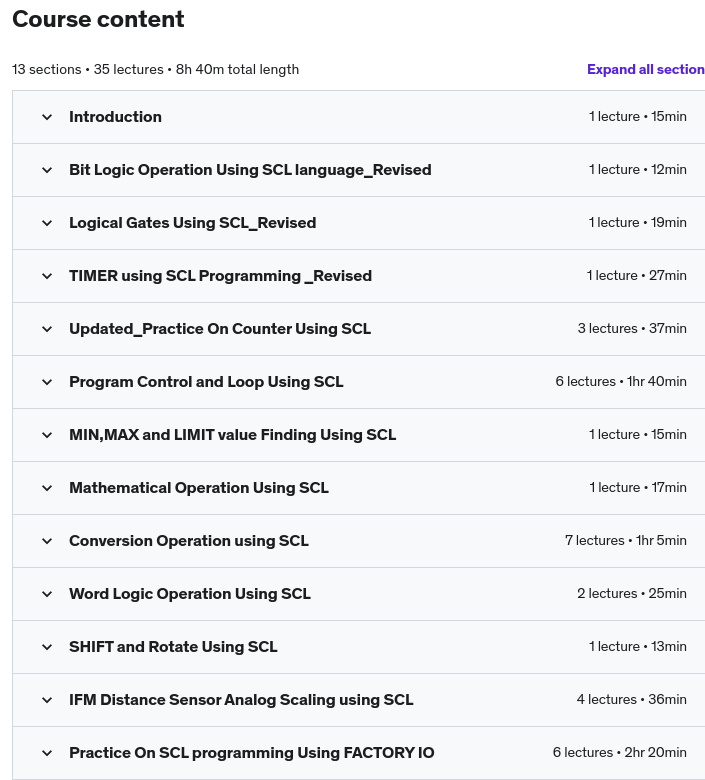This screenshot has width=705, height=780.
Task: Expand Logical Gates Using SCL chevron
Action: tap(47, 223)
